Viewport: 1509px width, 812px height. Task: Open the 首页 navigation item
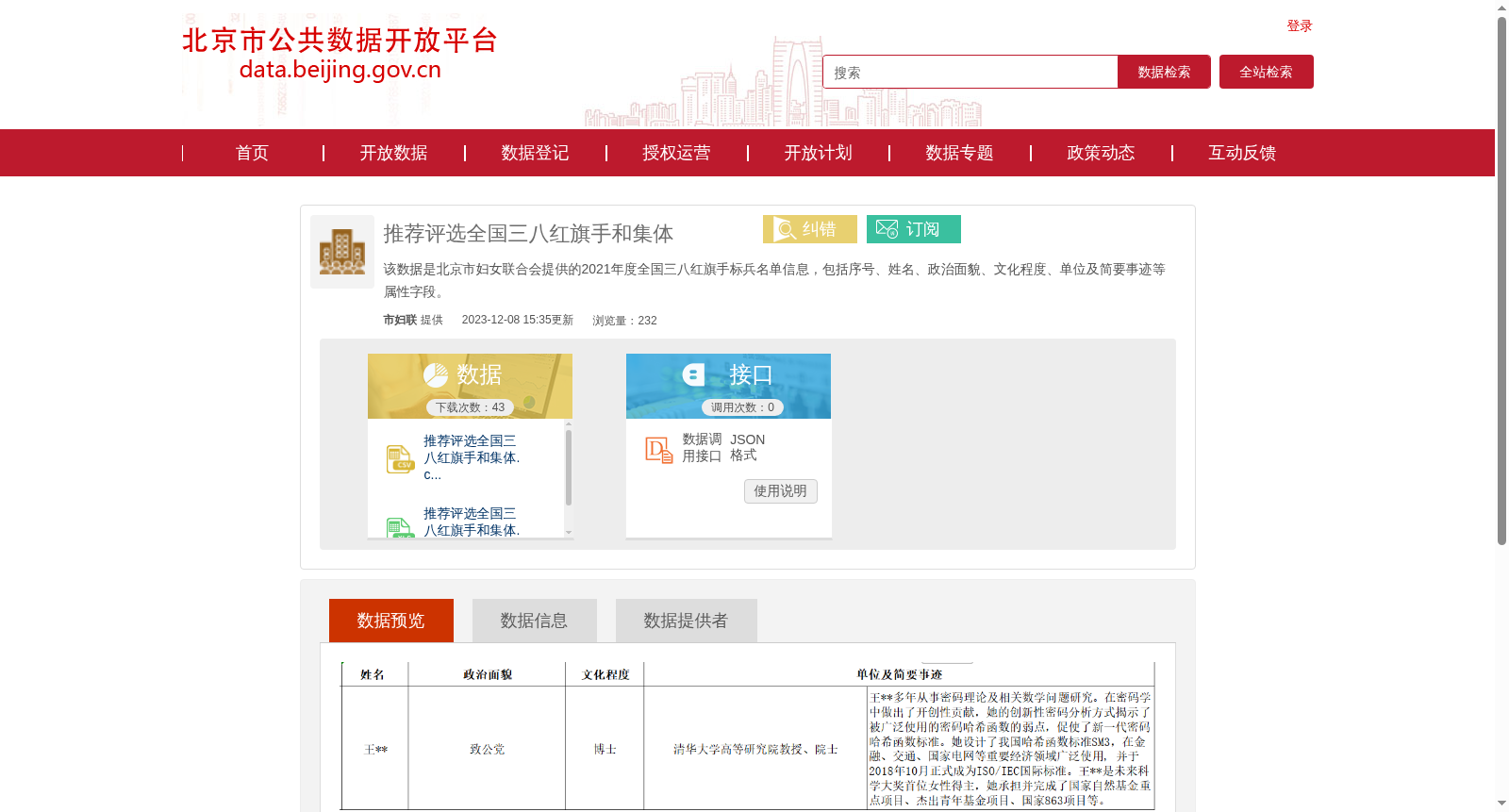coord(252,153)
